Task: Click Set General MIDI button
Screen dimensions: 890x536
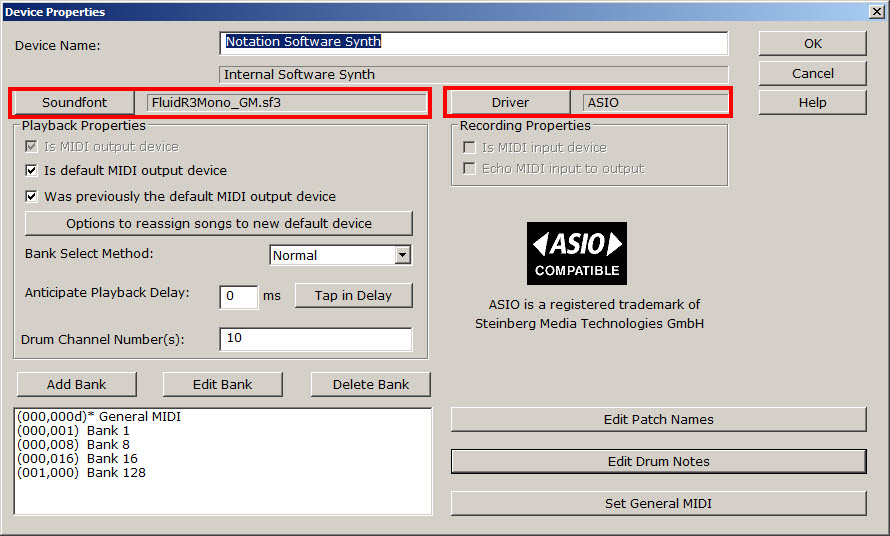Action: (x=658, y=503)
